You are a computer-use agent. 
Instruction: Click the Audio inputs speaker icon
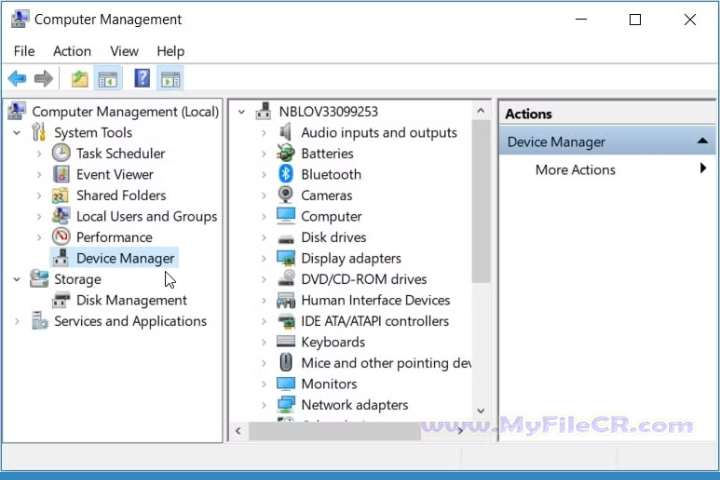(286, 132)
